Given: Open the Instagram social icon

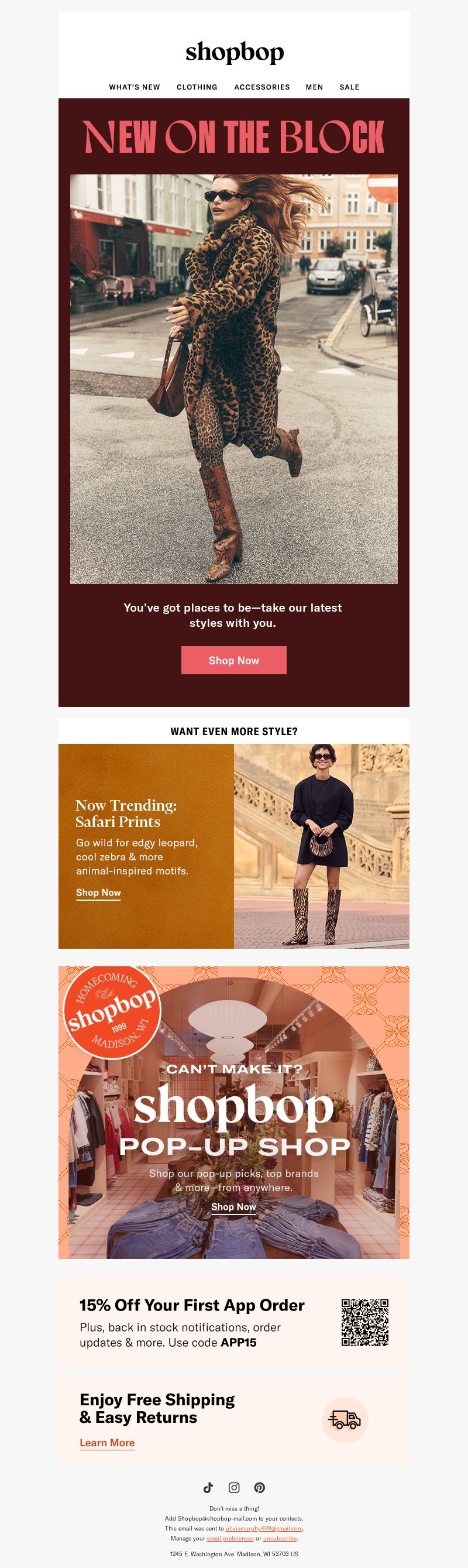Looking at the screenshot, I should click(233, 1487).
